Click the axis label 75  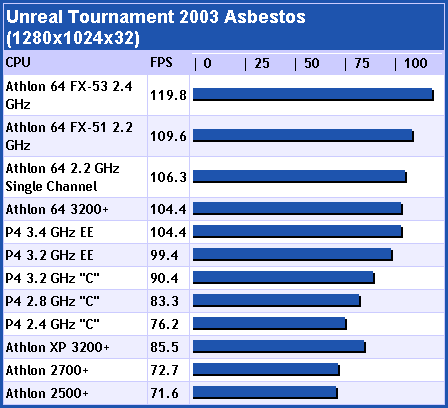362,63
